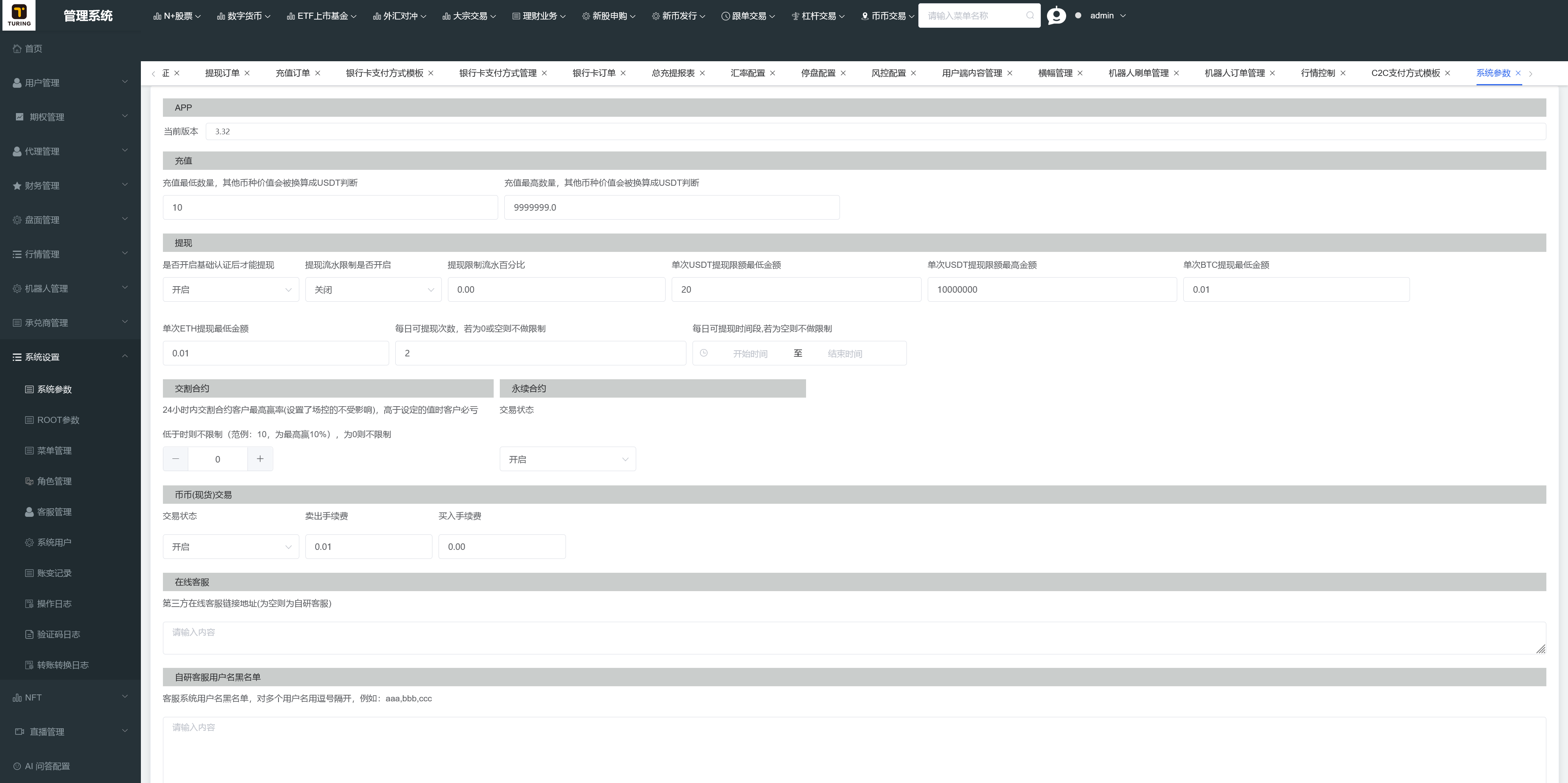Expand the 盘面管理 sidebar menu
This screenshot has width=1568, height=783.
pos(70,220)
